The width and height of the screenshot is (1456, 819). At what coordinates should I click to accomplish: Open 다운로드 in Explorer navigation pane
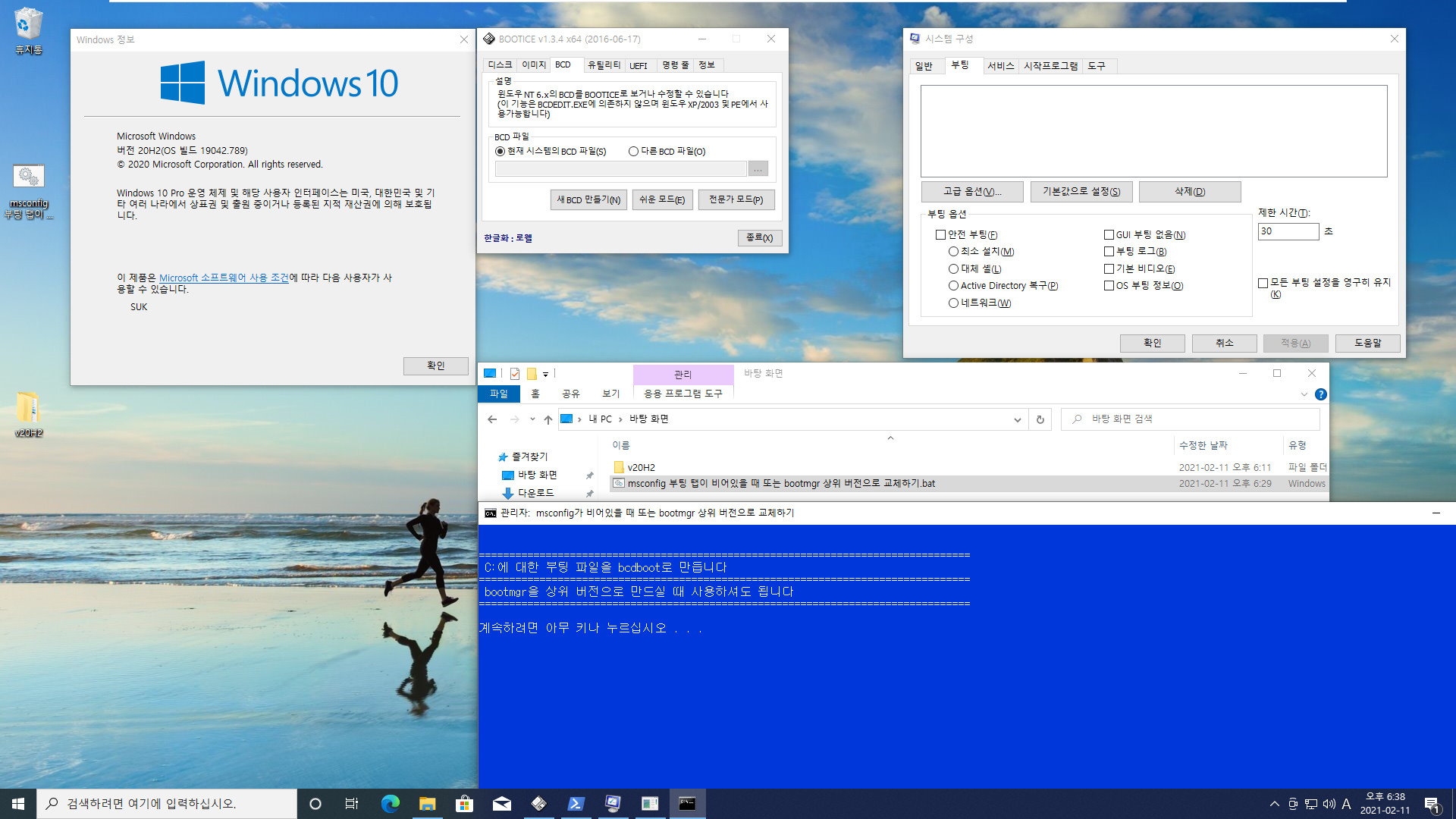click(x=535, y=493)
